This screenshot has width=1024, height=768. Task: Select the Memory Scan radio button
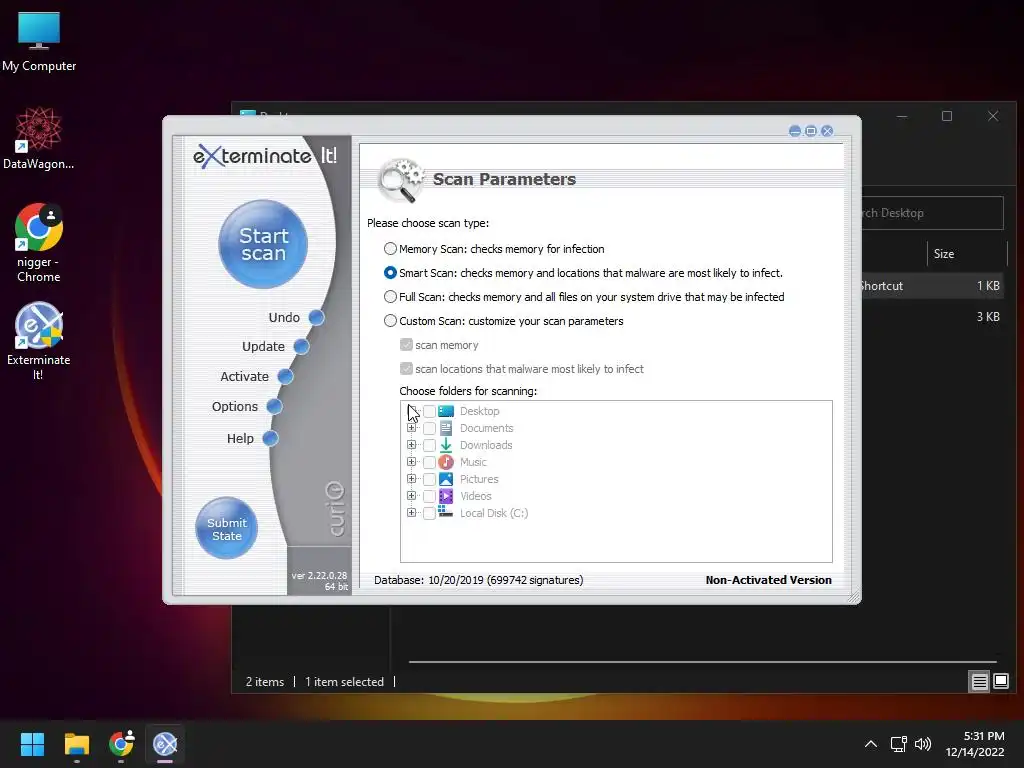click(x=390, y=249)
